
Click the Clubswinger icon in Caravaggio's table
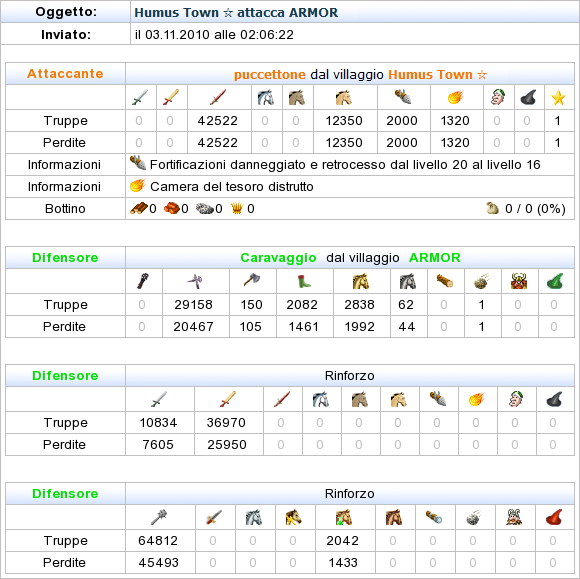tap(144, 281)
